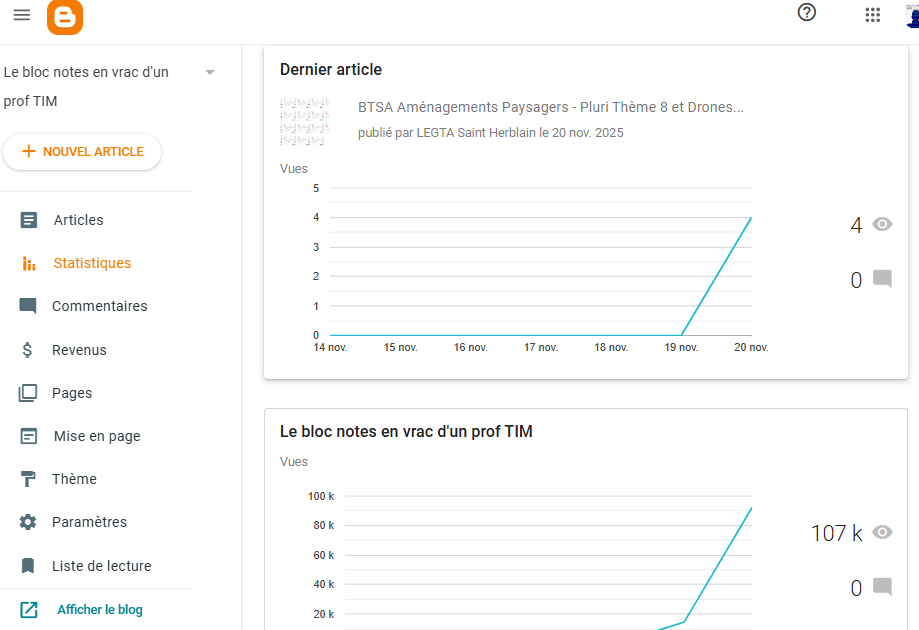Select Statistiques in the sidebar
919x630 pixels.
92,263
